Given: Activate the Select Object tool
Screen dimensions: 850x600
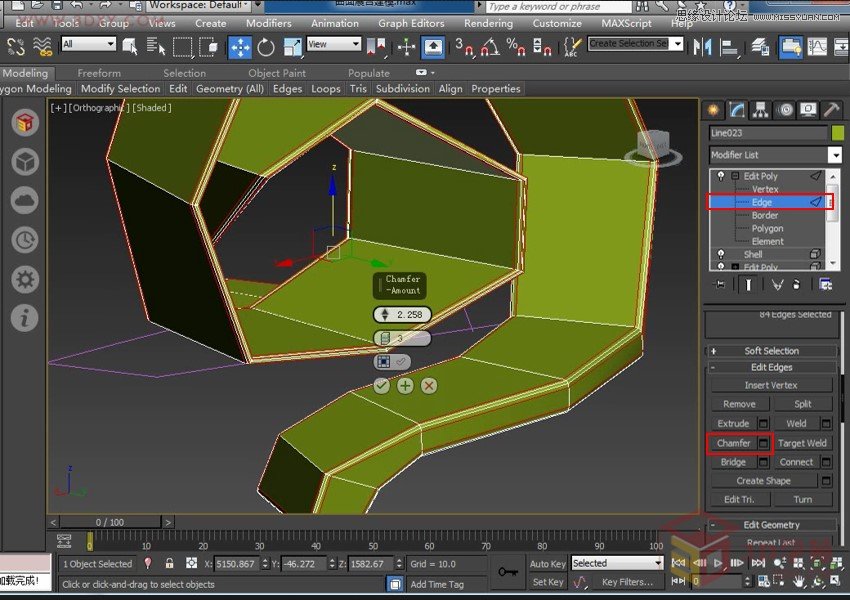Looking at the screenshot, I should click(x=130, y=47).
